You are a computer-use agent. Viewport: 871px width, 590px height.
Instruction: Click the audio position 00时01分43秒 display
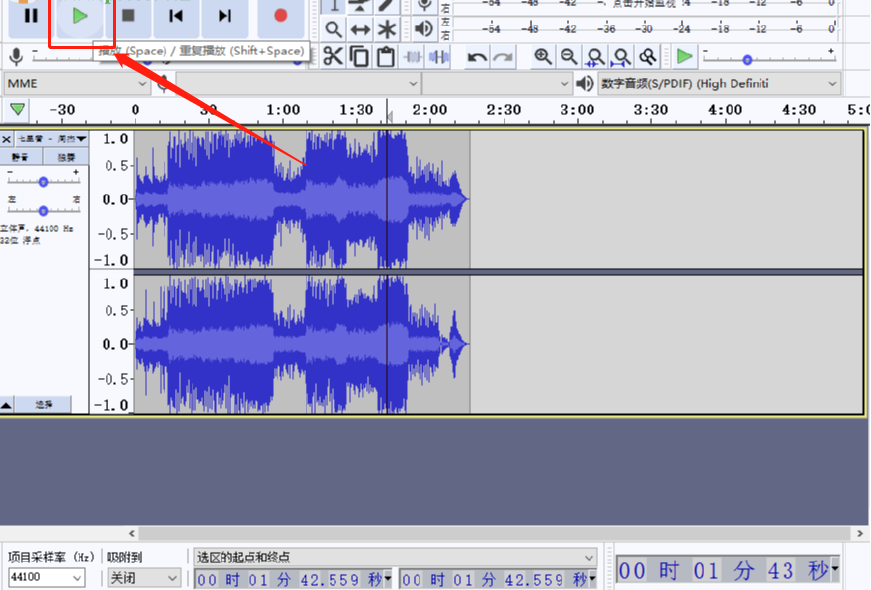click(x=724, y=571)
